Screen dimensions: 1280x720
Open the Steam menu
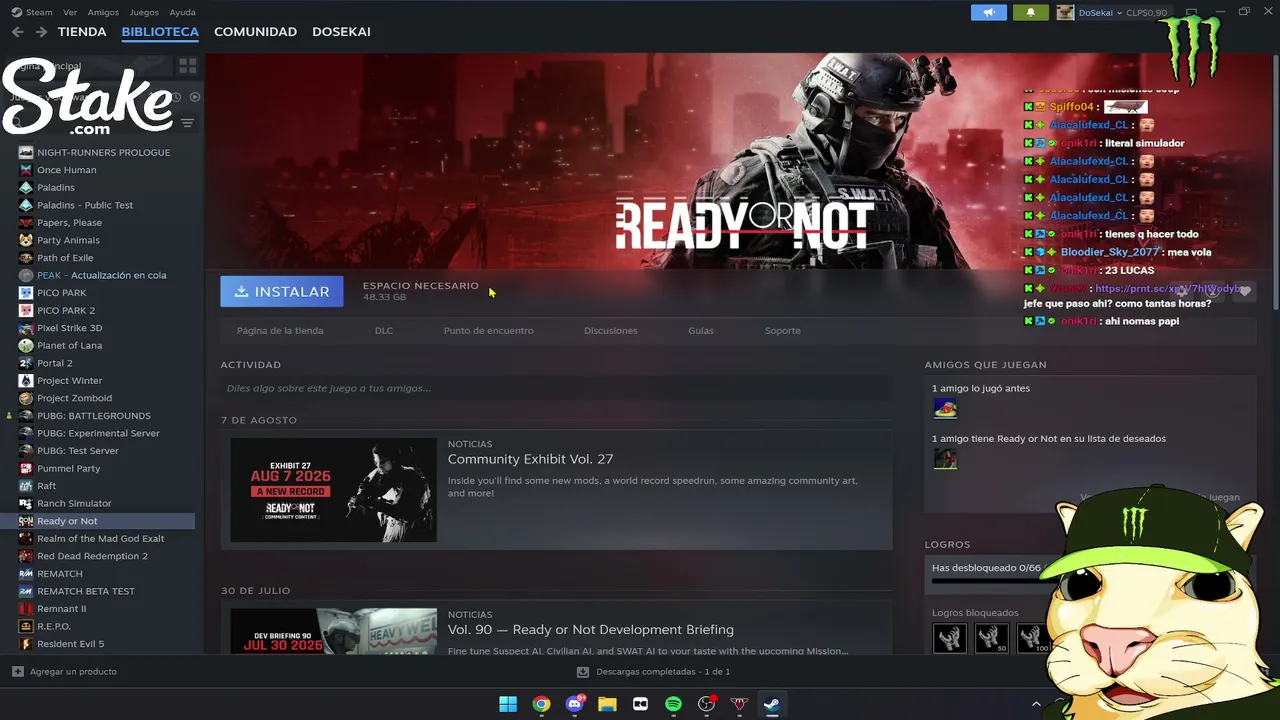pyautogui.click(x=39, y=13)
